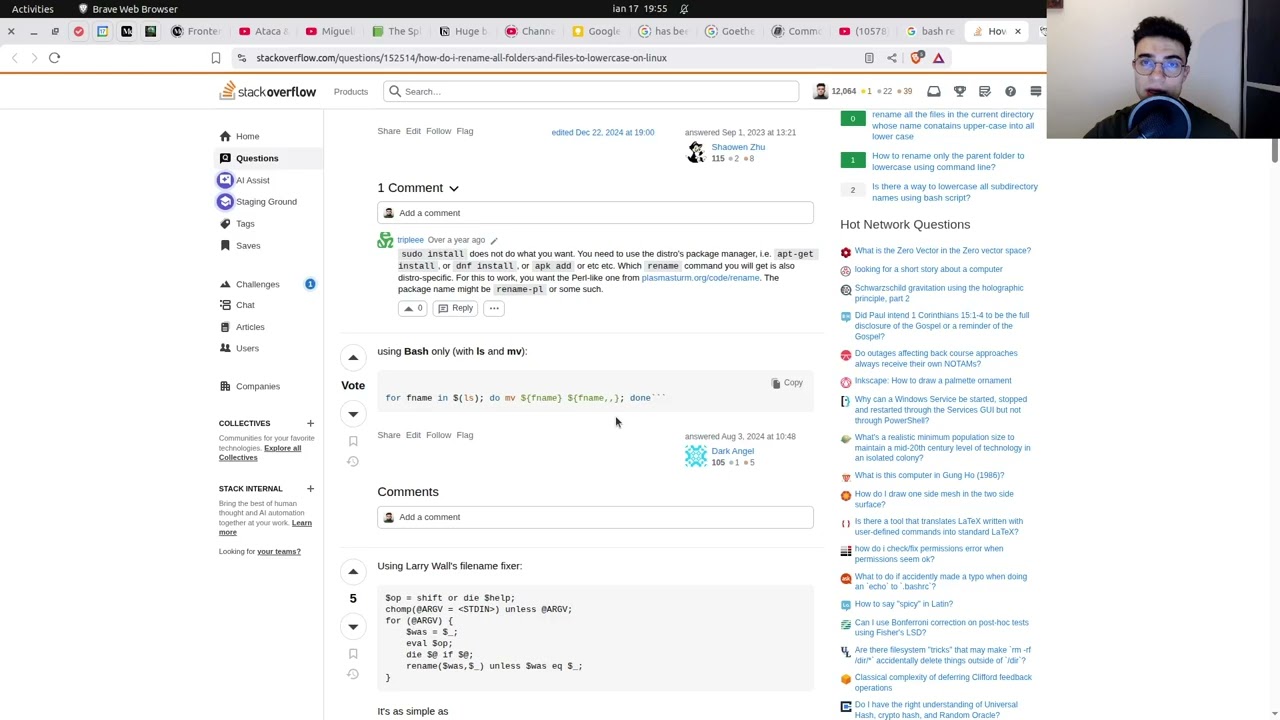
Task: Click the Stack Overflow search field
Action: pos(590,92)
